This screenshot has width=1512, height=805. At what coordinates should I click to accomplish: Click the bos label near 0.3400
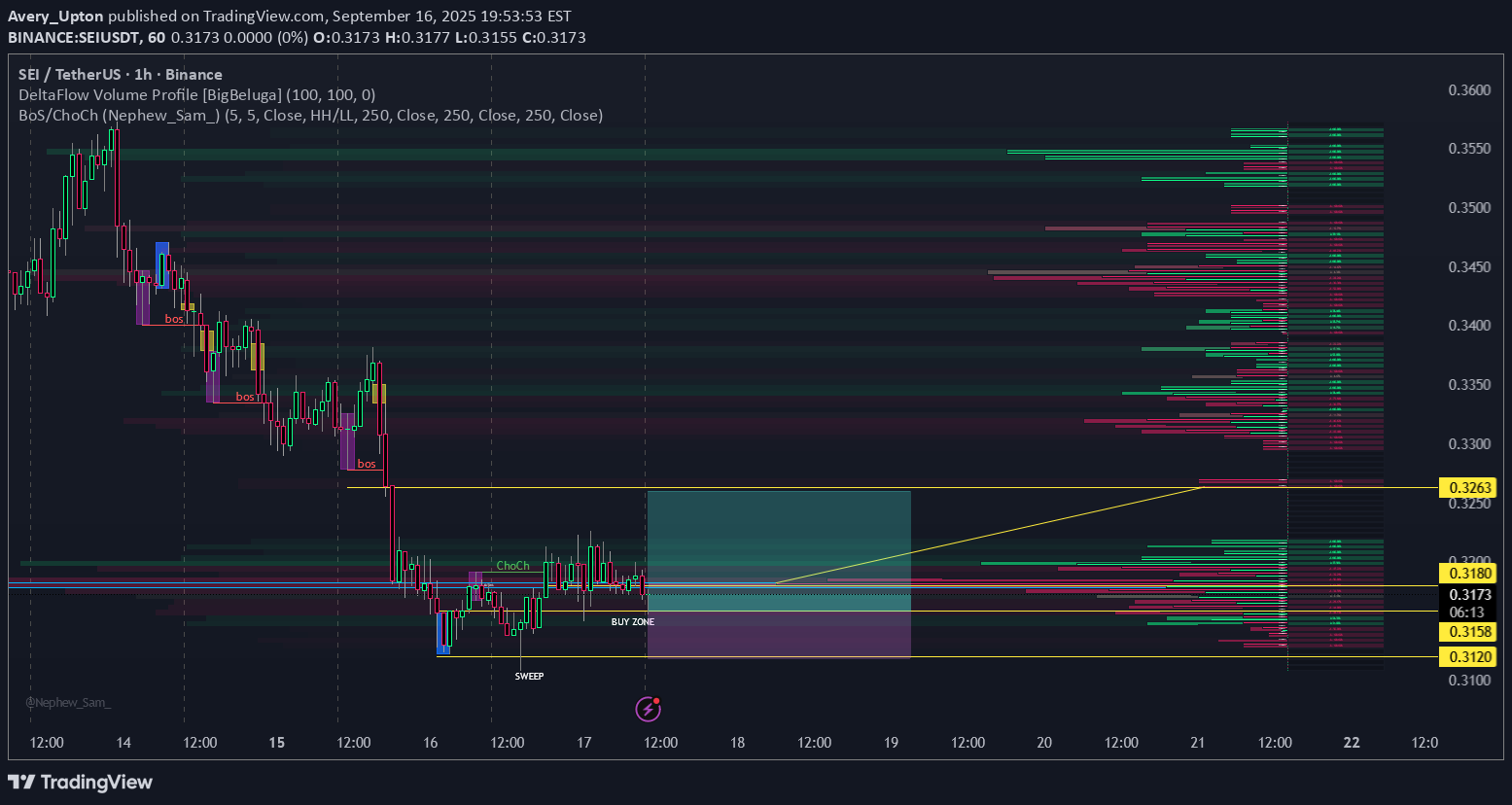coord(174,319)
